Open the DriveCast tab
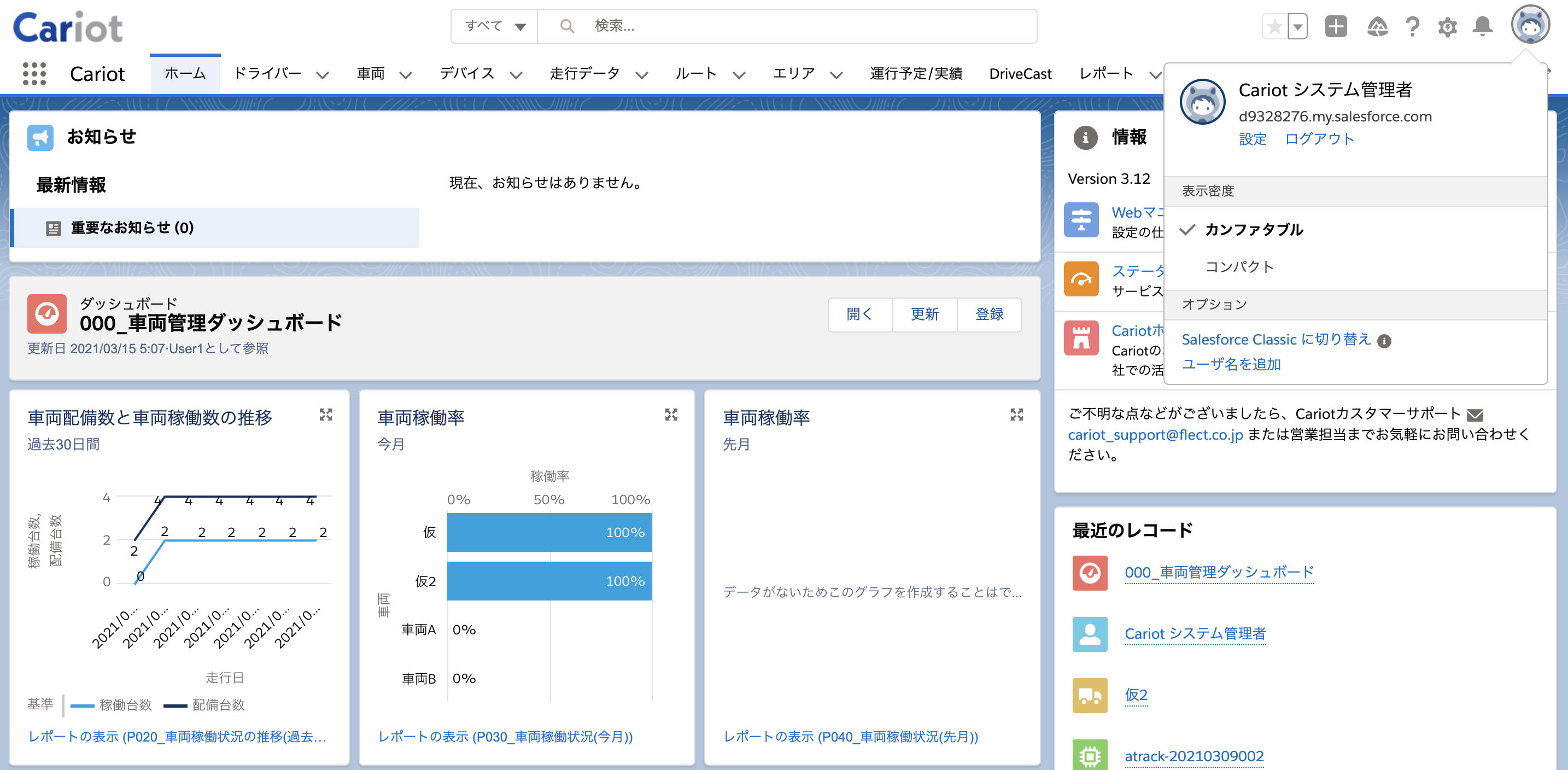1568x770 pixels. pyautogui.click(x=1020, y=74)
